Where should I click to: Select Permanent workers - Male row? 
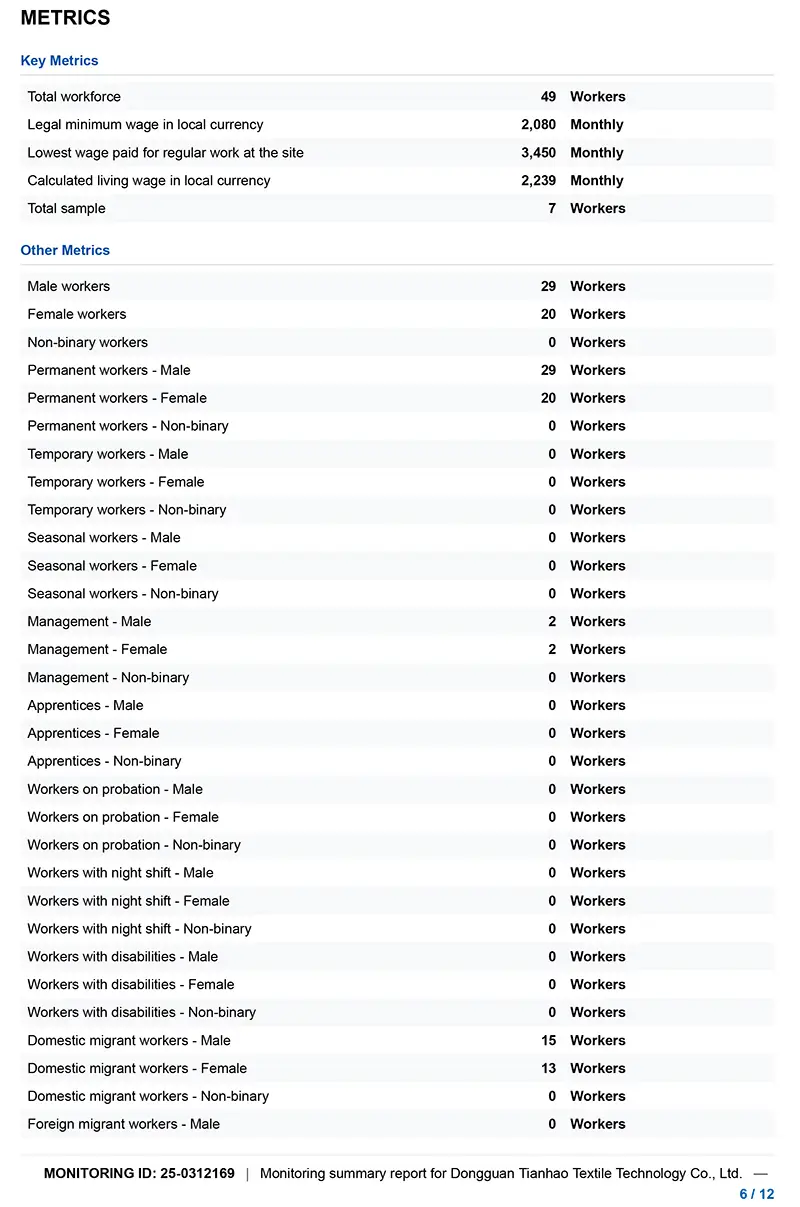click(397, 370)
